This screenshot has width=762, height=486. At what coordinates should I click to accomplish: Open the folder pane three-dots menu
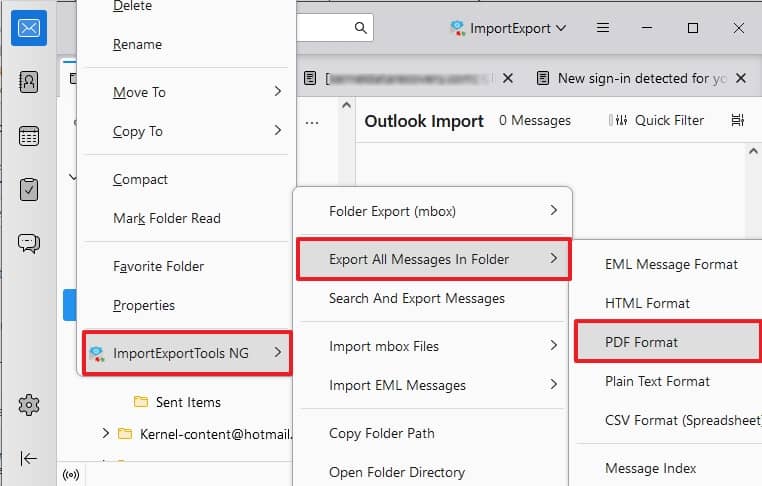(312, 123)
